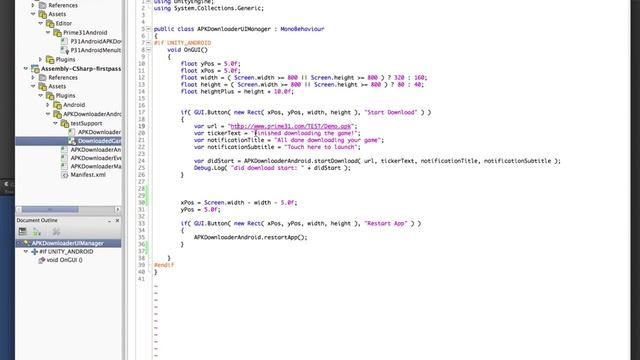Expand References under Assembly-CSharp-firstpass
Viewport: 640px width, 360px height.
tap(33, 78)
